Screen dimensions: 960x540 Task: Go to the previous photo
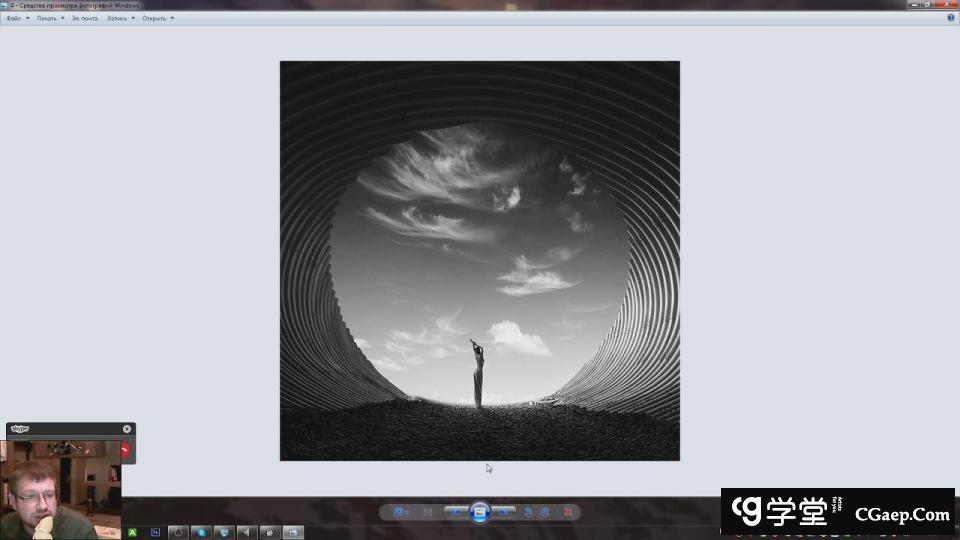pyautogui.click(x=456, y=512)
